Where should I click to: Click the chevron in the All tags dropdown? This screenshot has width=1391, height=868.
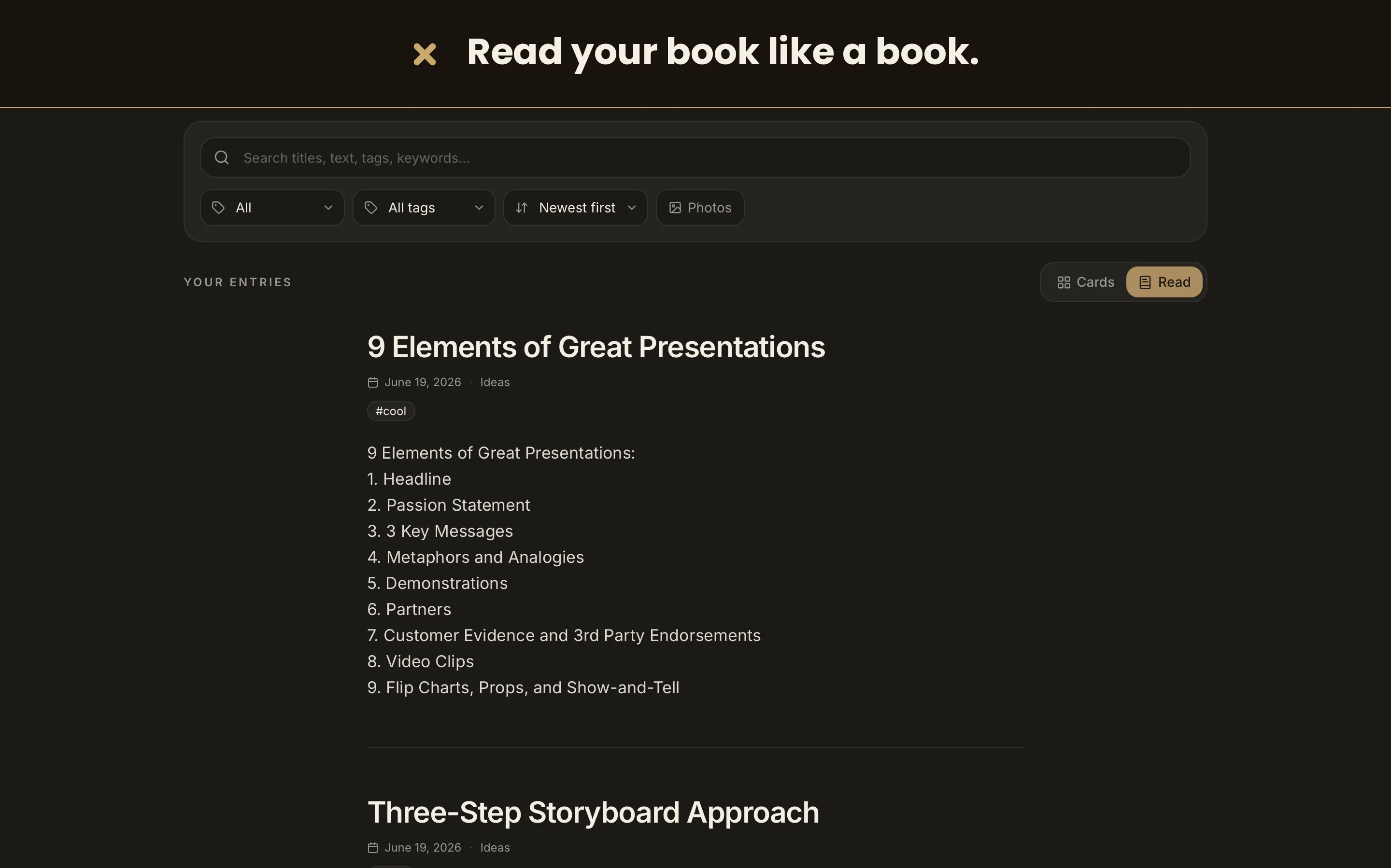click(x=479, y=208)
